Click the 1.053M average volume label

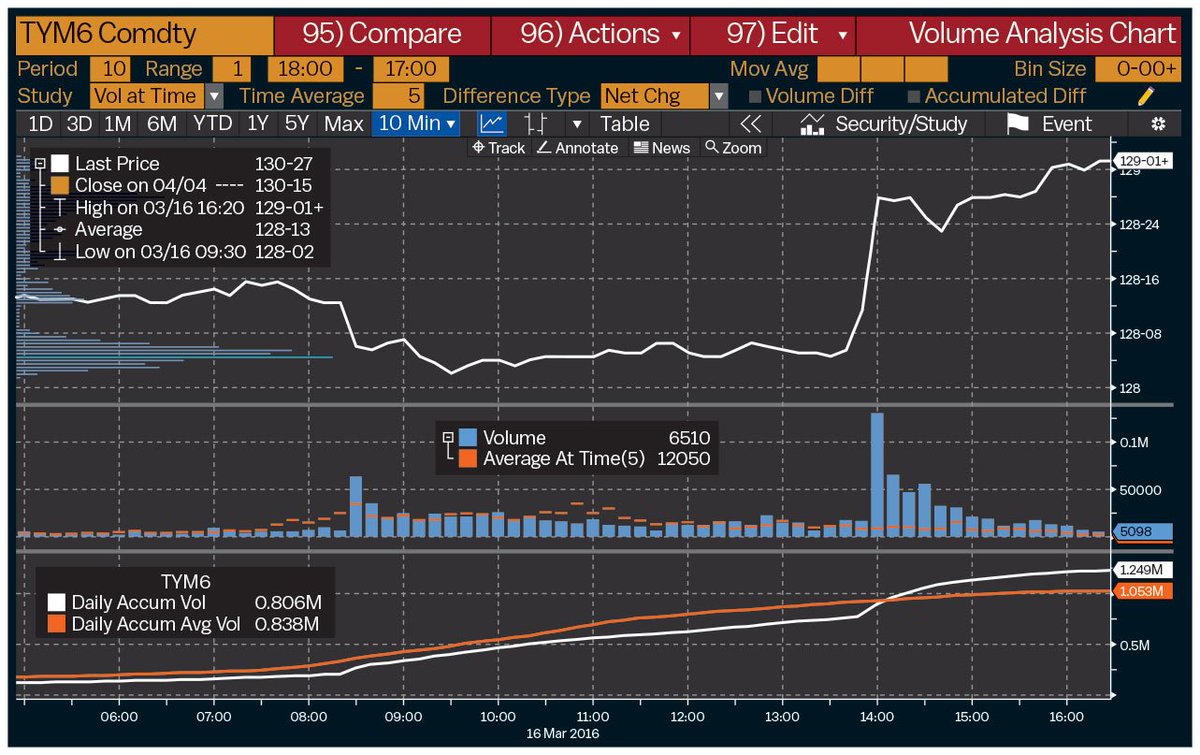point(1144,591)
